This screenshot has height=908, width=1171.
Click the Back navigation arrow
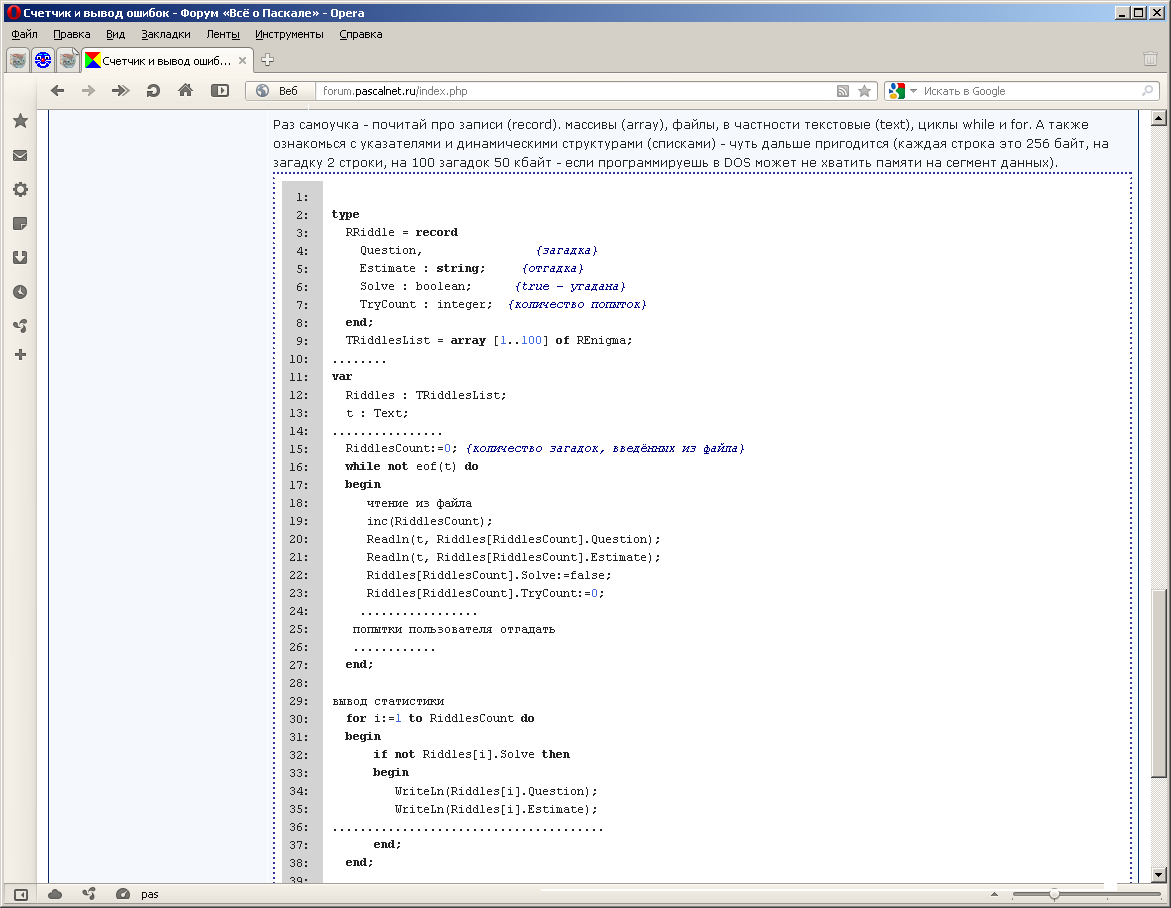(58, 91)
